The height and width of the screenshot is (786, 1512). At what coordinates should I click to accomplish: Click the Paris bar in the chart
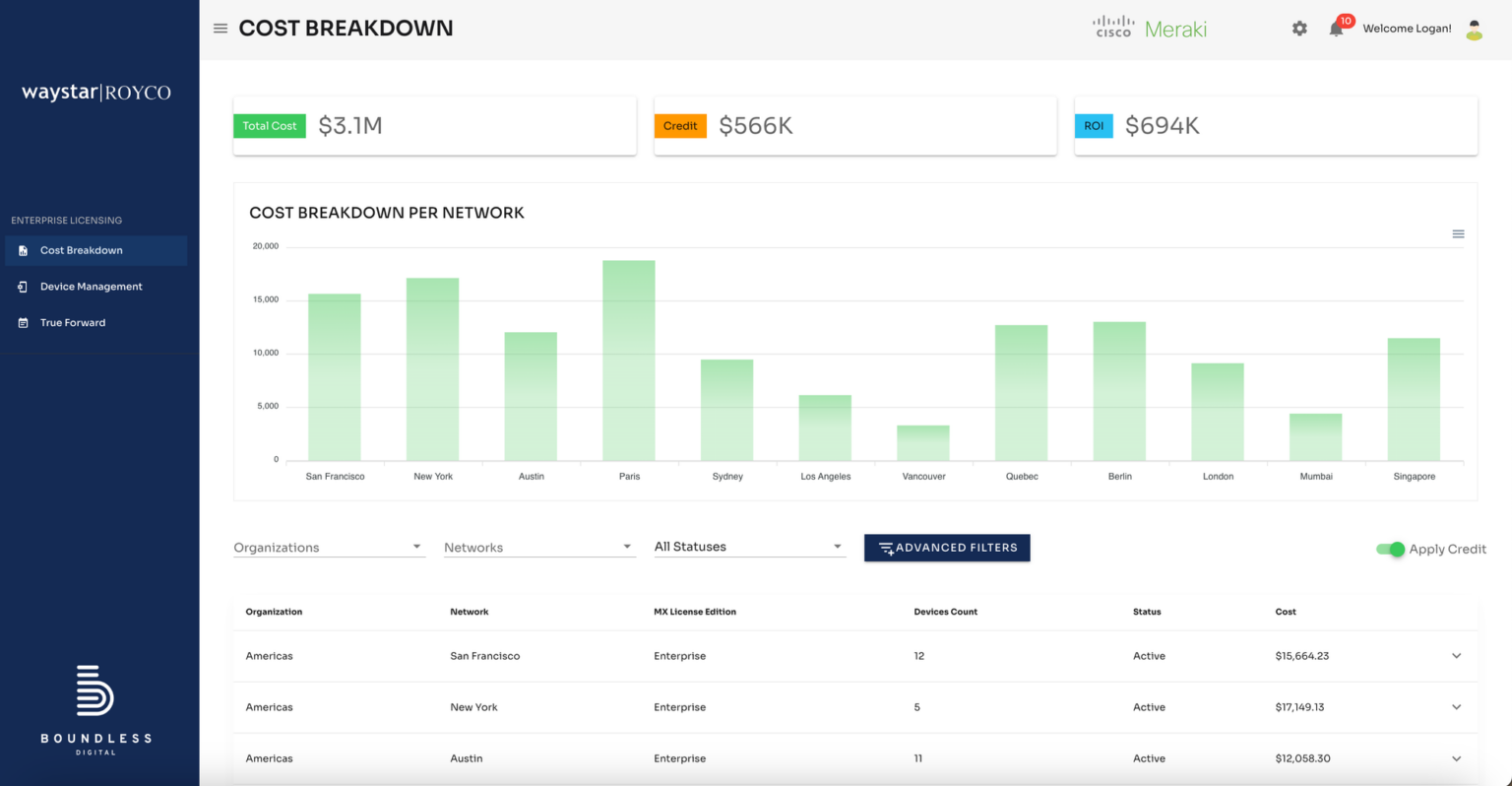pyautogui.click(x=629, y=360)
